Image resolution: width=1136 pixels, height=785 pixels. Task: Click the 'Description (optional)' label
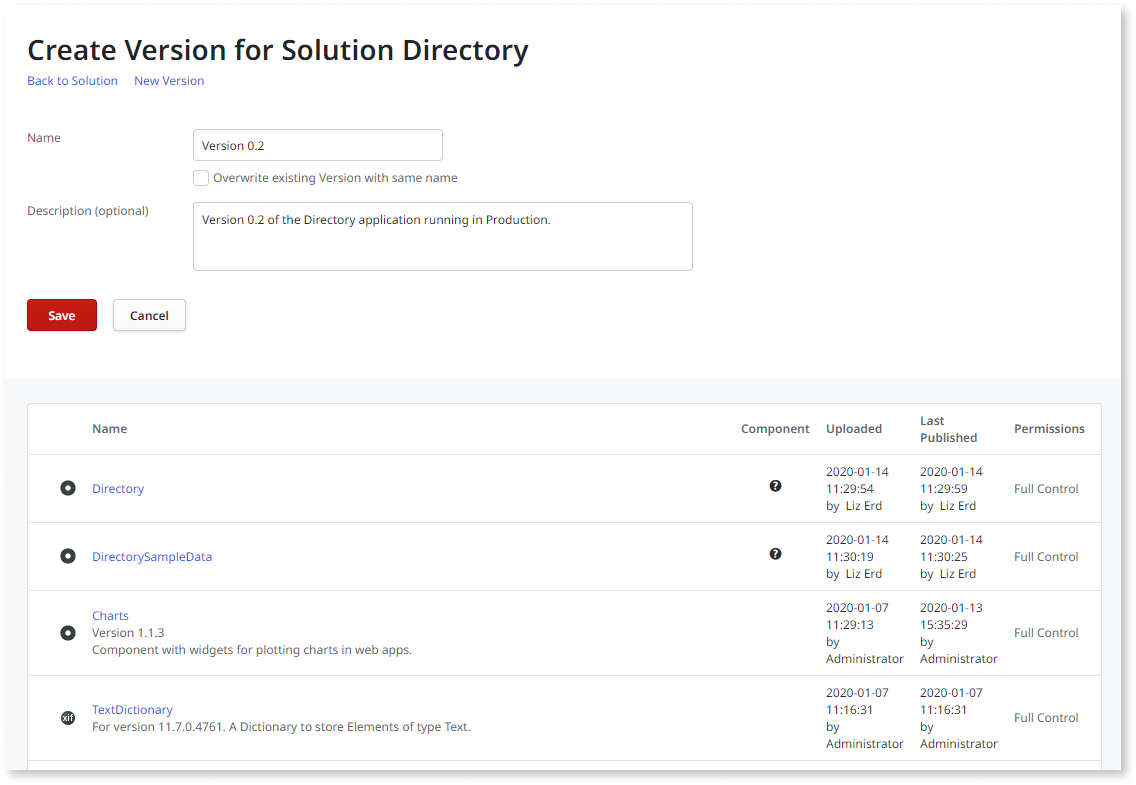[x=88, y=211]
